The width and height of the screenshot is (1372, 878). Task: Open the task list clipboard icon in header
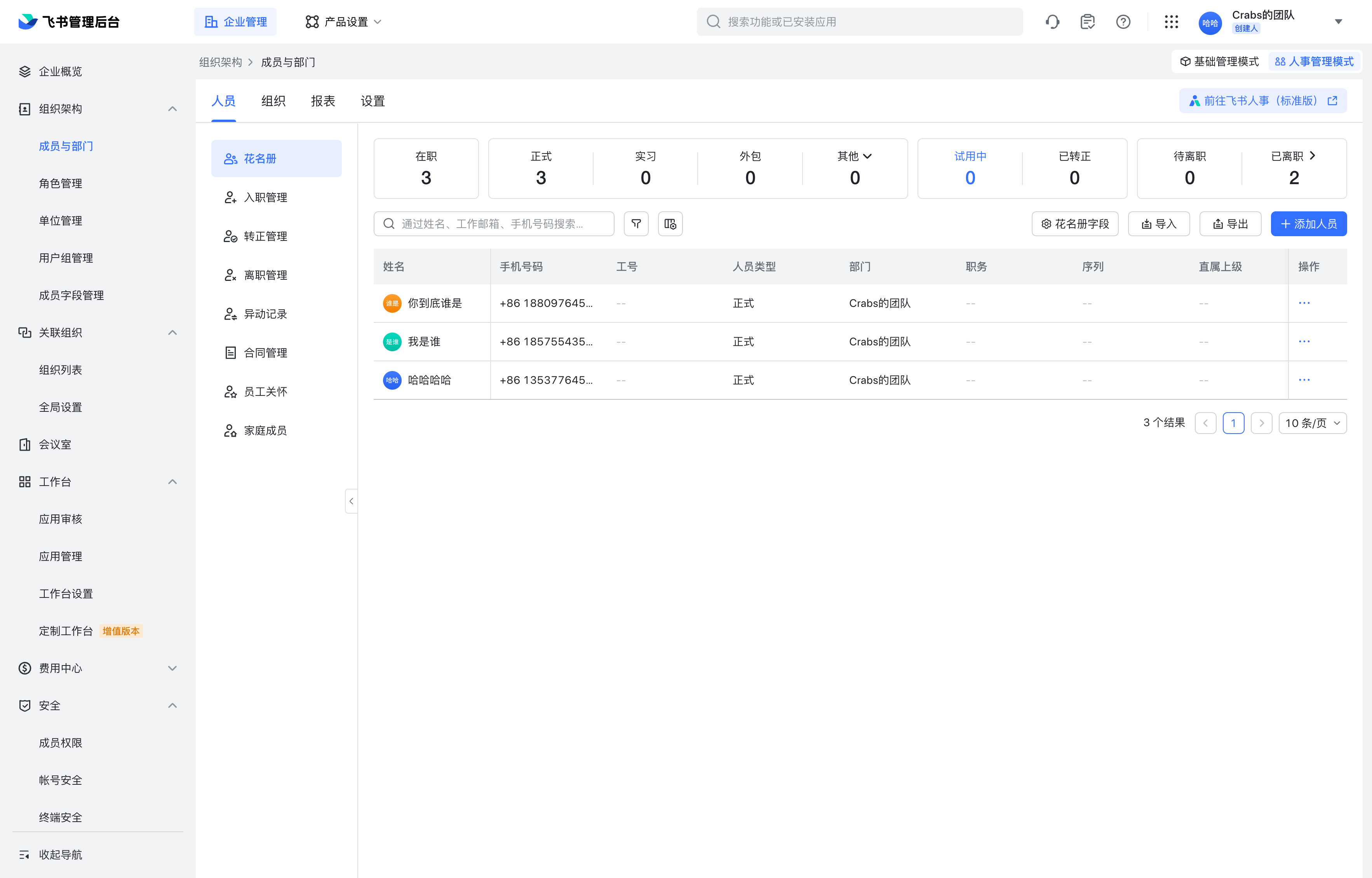pos(1087,22)
